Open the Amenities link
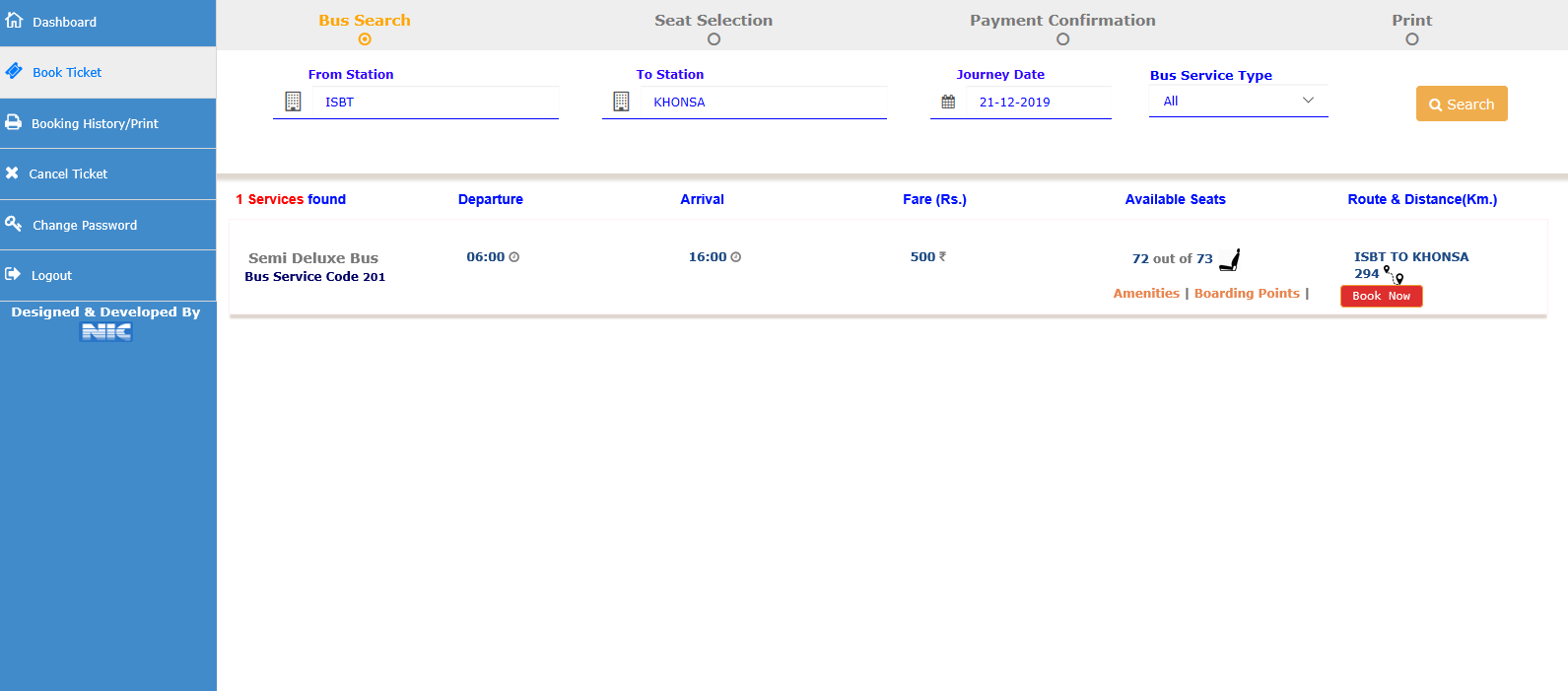Image resolution: width=1568 pixels, height=691 pixels. pos(1146,293)
